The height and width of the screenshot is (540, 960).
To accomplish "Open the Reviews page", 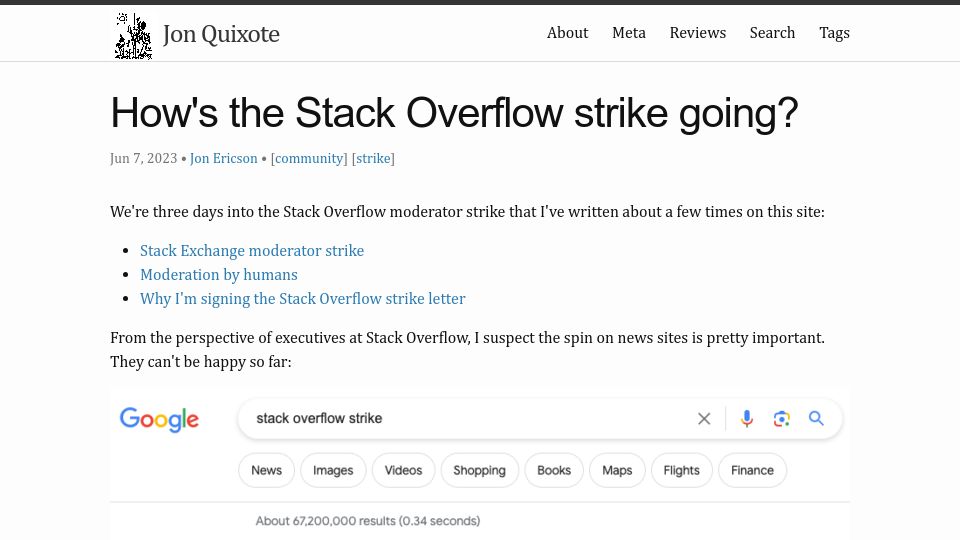I will [697, 32].
